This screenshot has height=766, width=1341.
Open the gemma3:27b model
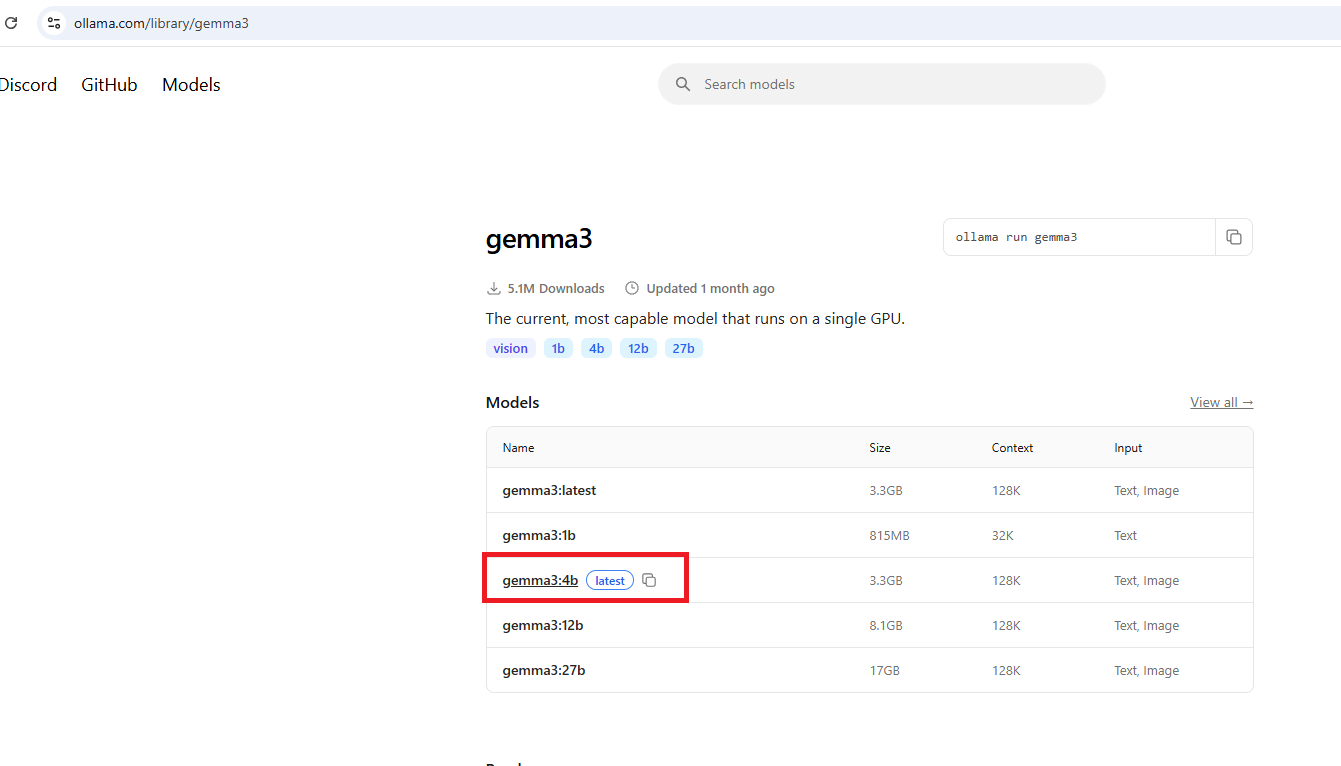(544, 670)
